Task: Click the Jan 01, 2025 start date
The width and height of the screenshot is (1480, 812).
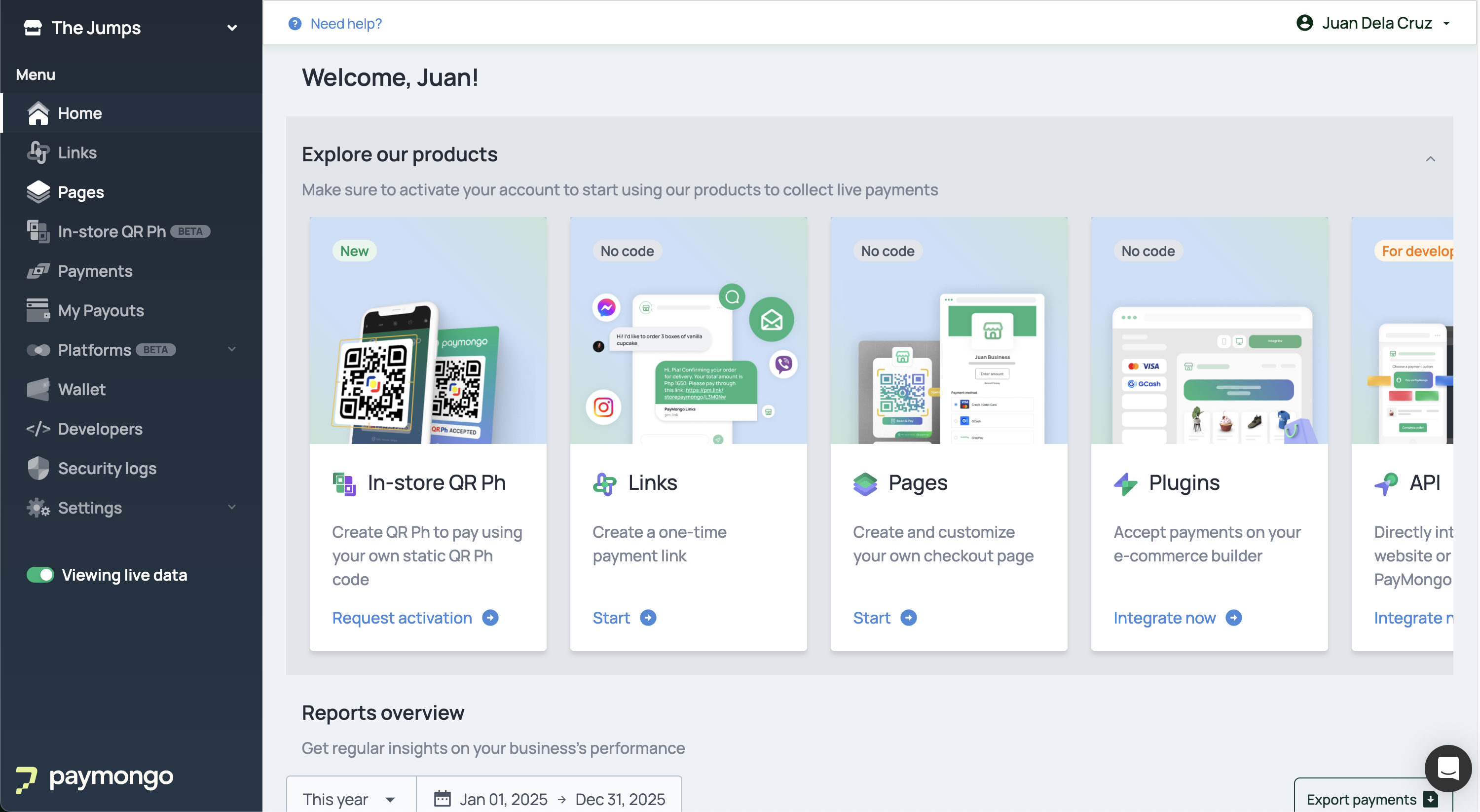Action: tap(503, 799)
